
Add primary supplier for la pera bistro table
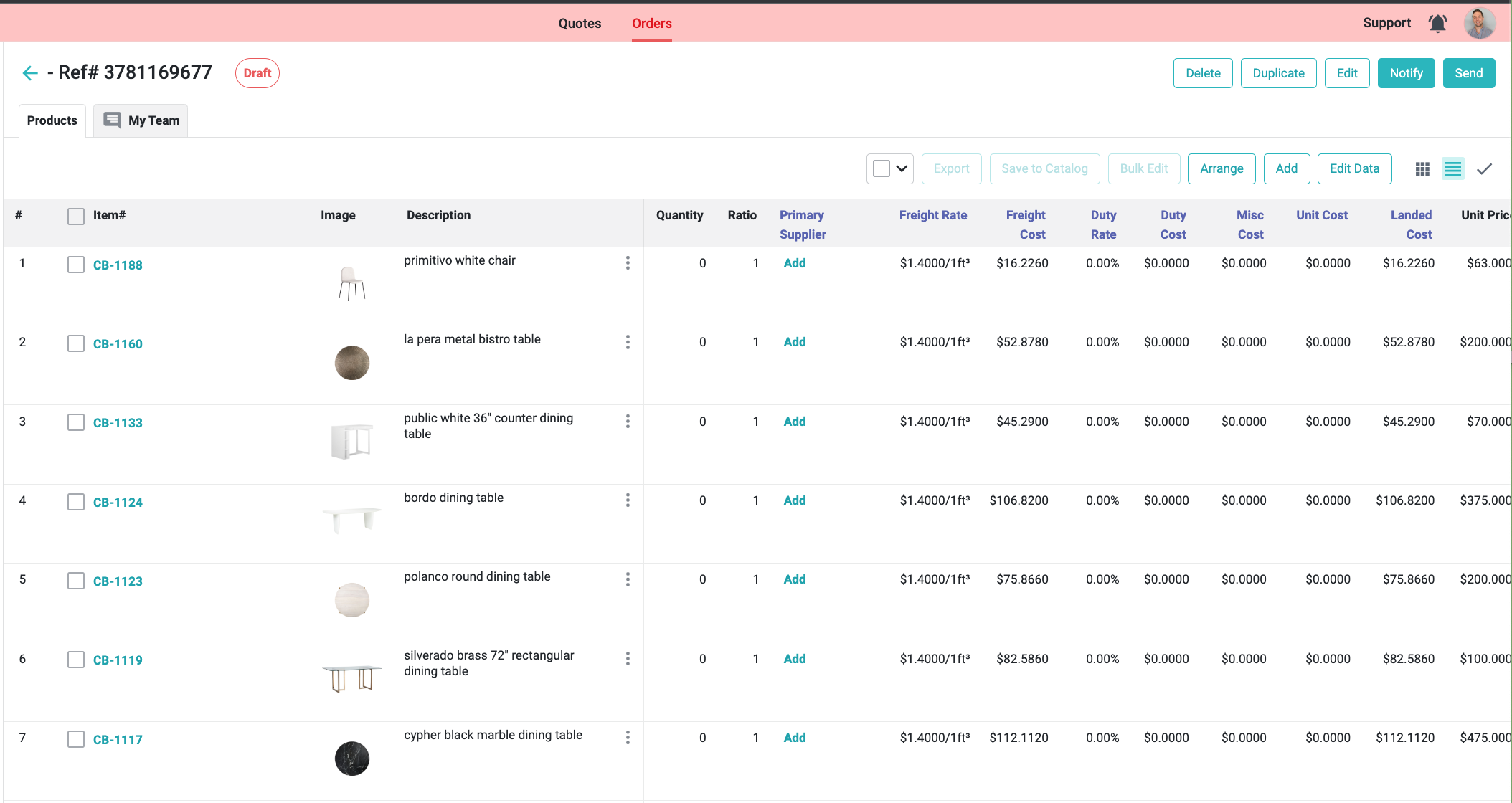pos(794,342)
